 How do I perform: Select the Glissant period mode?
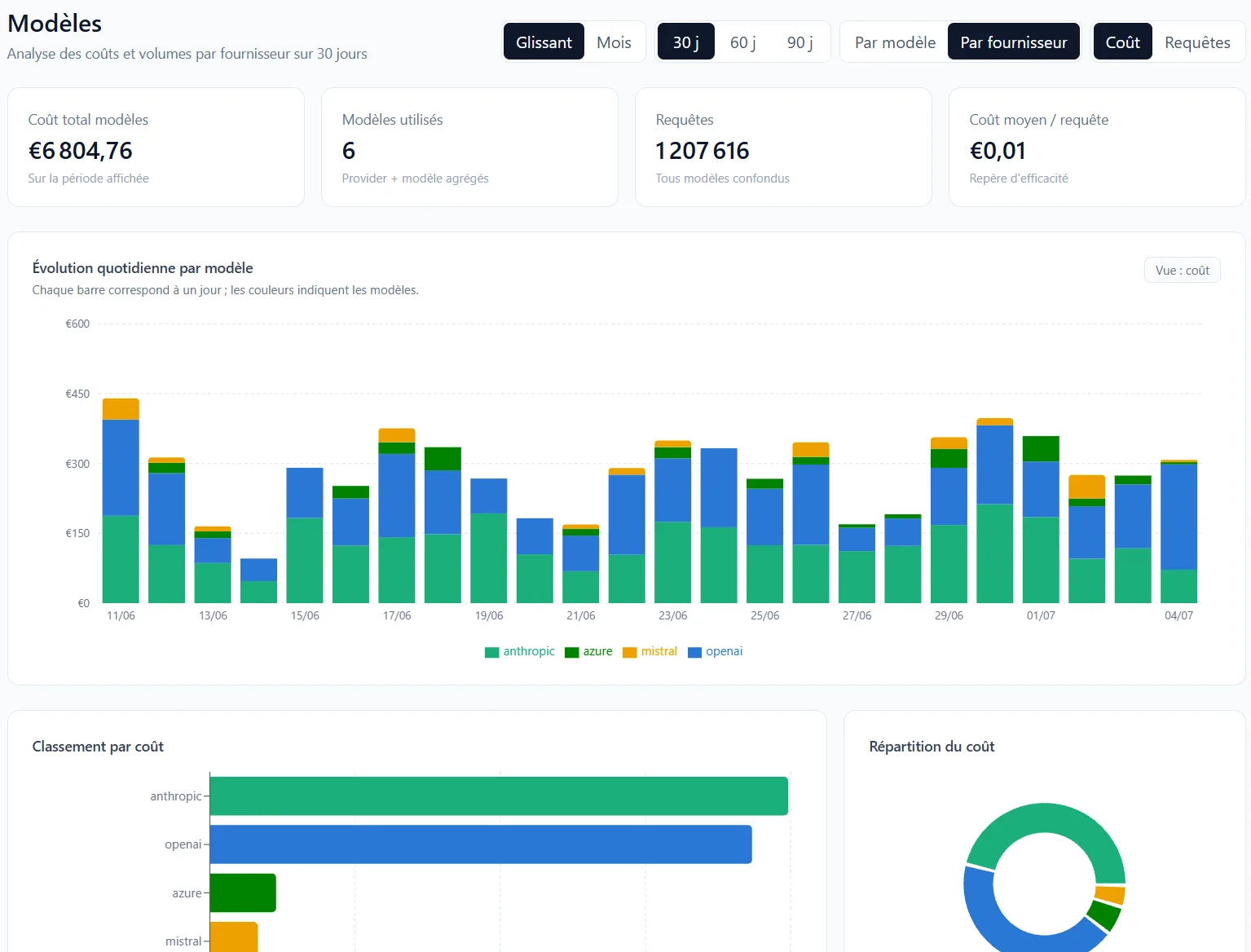coord(544,42)
